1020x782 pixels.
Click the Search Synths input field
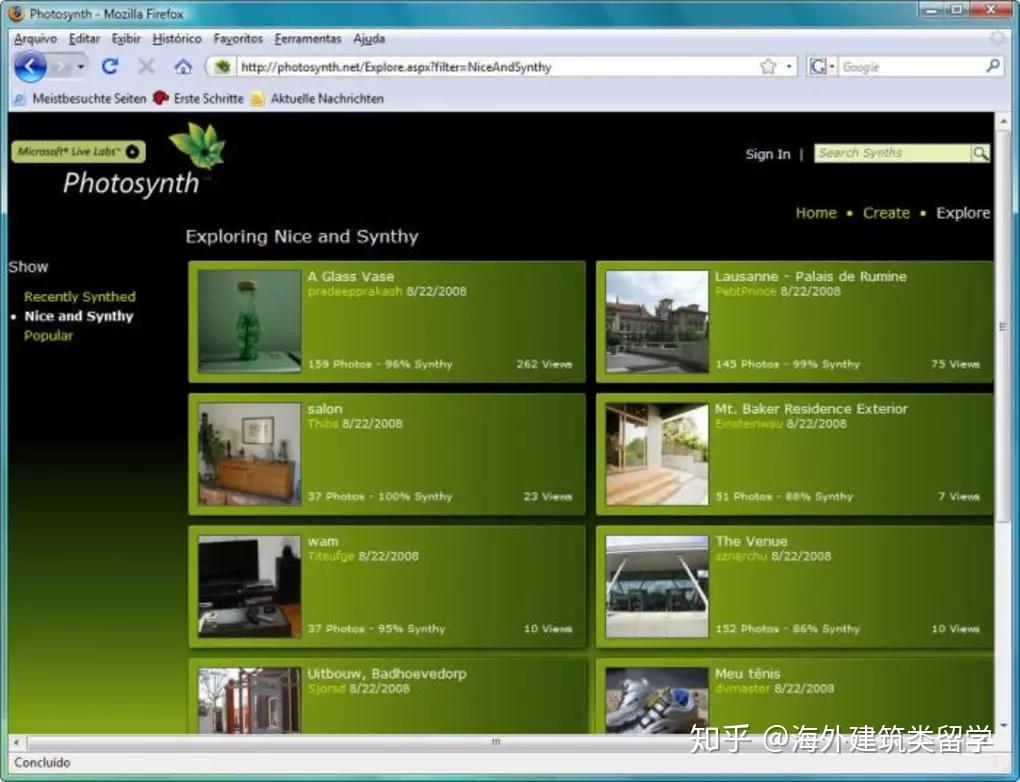tap(892, 153)
